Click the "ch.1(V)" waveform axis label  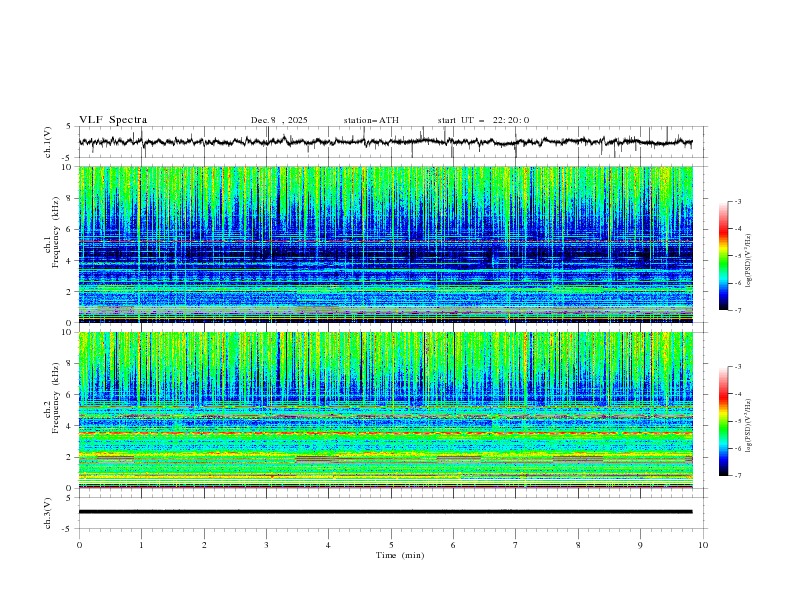pyautogui.click(x=48, y=142)
